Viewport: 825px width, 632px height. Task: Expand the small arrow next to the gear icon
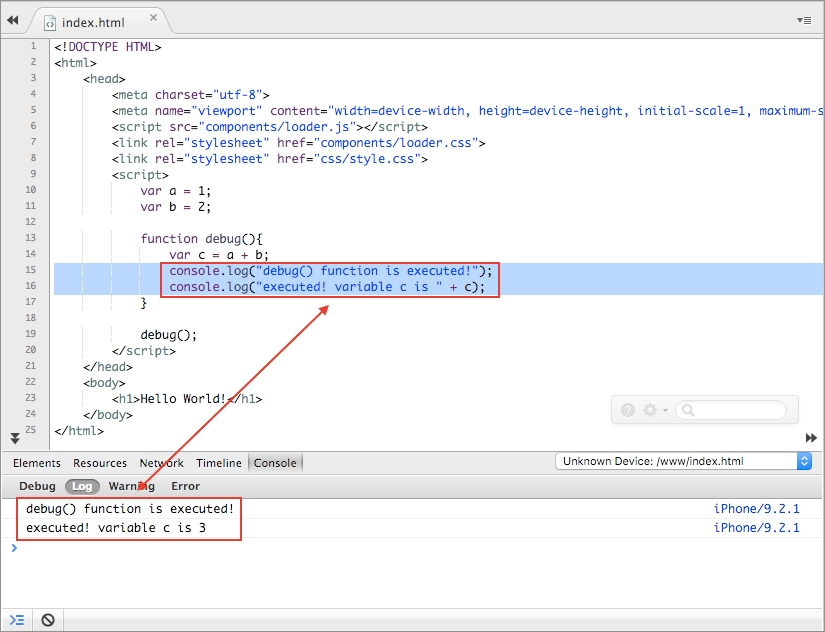(x=666, y=410)
